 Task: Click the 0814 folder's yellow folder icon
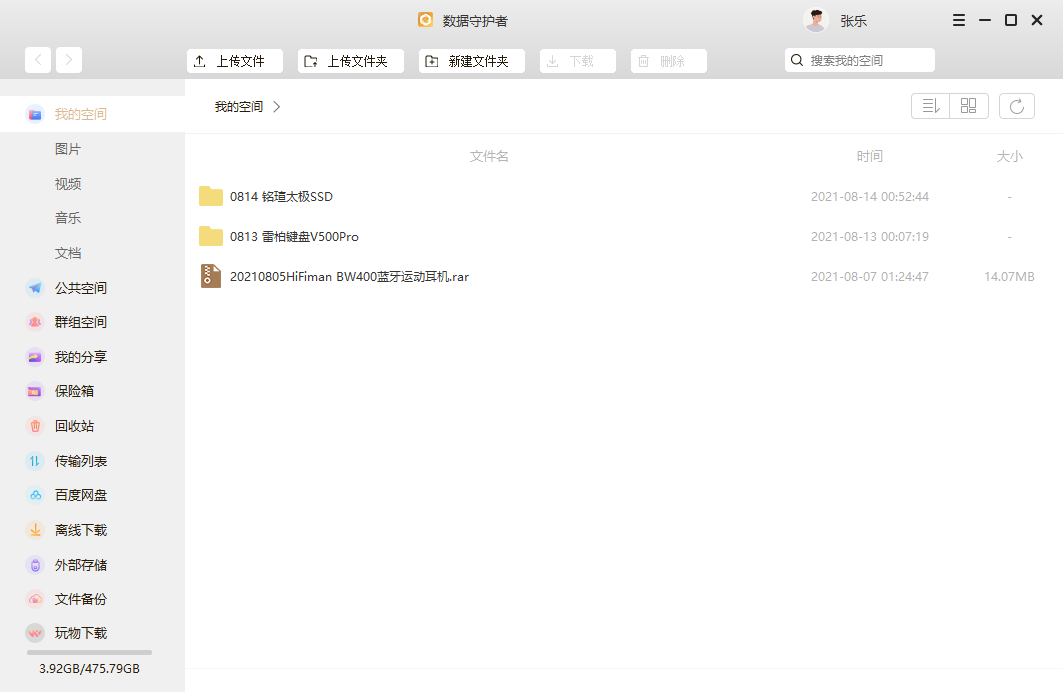coord(211,196)
